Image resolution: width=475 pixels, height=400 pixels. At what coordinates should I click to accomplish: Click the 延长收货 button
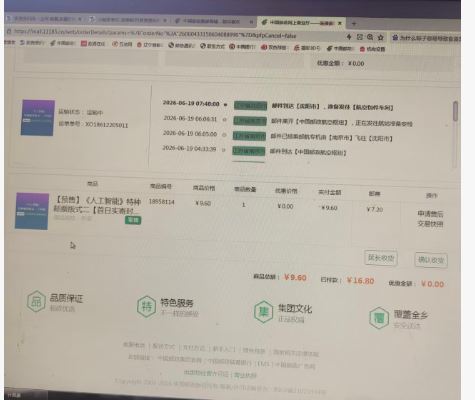pyautogui.click(x=381, y=258)
